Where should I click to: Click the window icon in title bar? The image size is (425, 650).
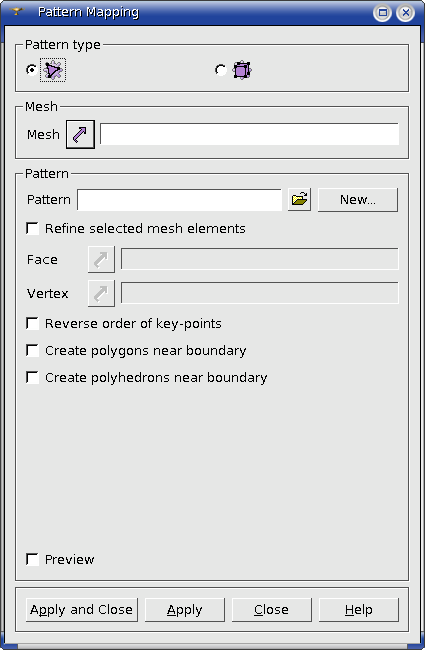click(16, 12)
